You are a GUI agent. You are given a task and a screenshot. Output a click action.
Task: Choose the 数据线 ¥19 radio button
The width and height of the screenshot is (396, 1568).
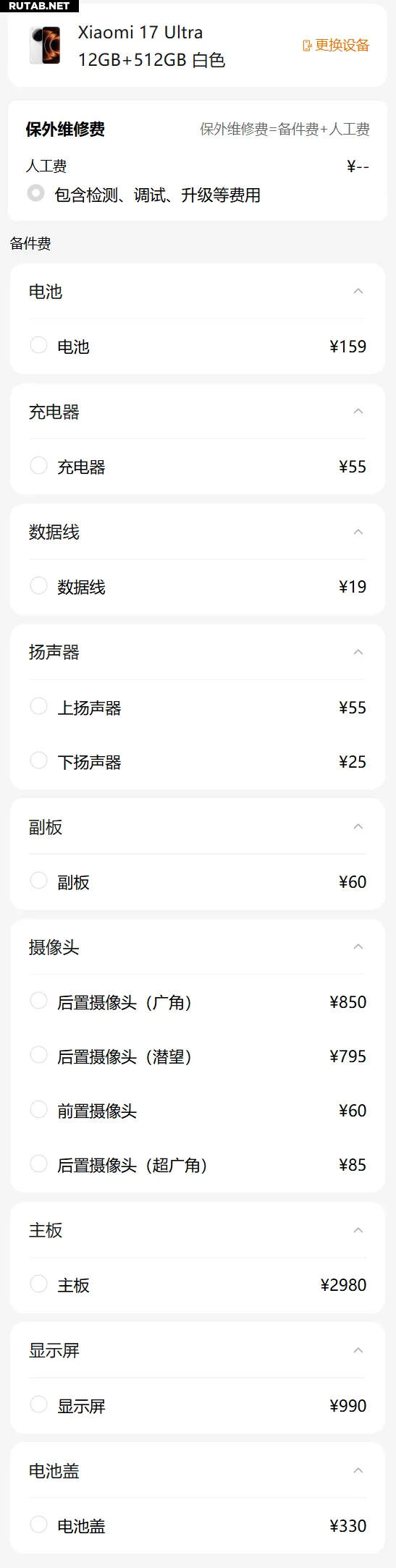click(x=38, y=585)
